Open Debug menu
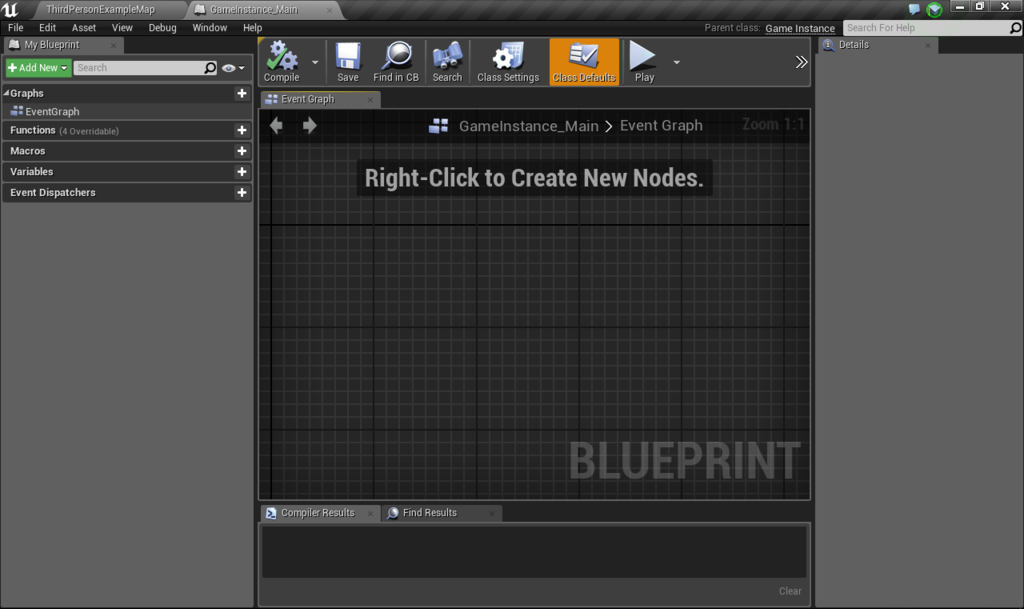The image size is (1024, 609). point(162,27)
